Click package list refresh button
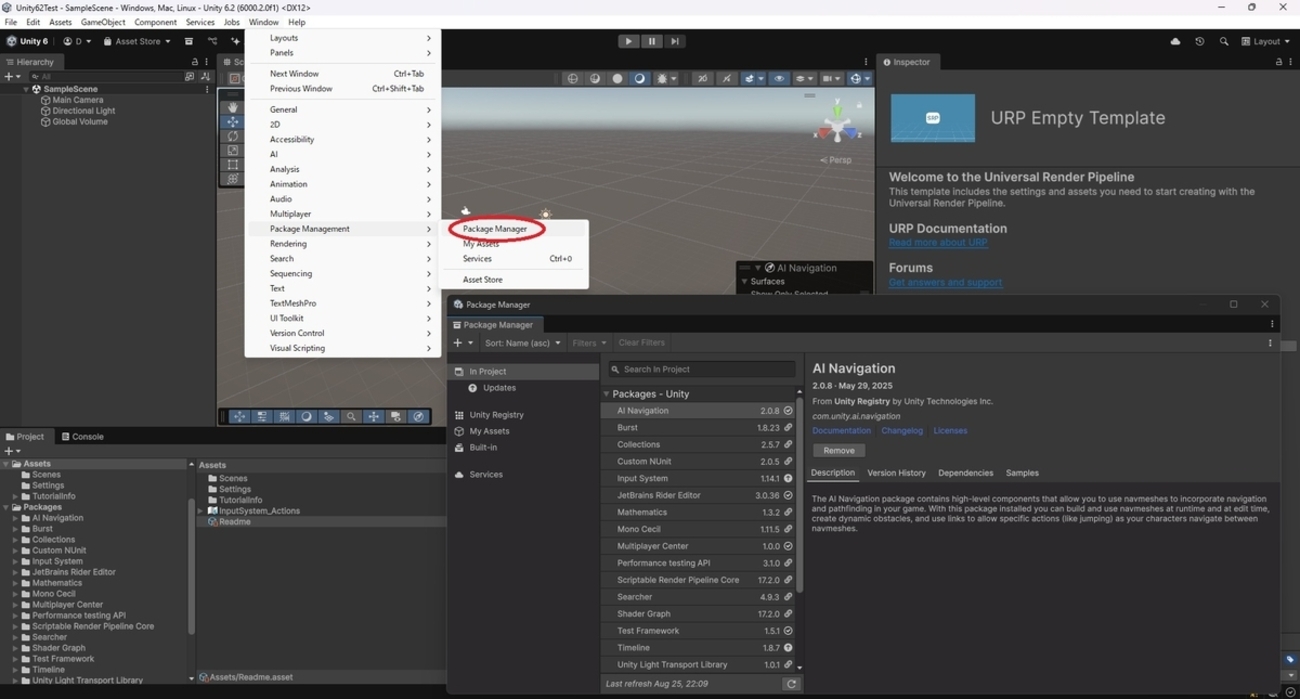The width and height of the screenshot is (1300, 699). pyautogui.click(x=791, y=684)
